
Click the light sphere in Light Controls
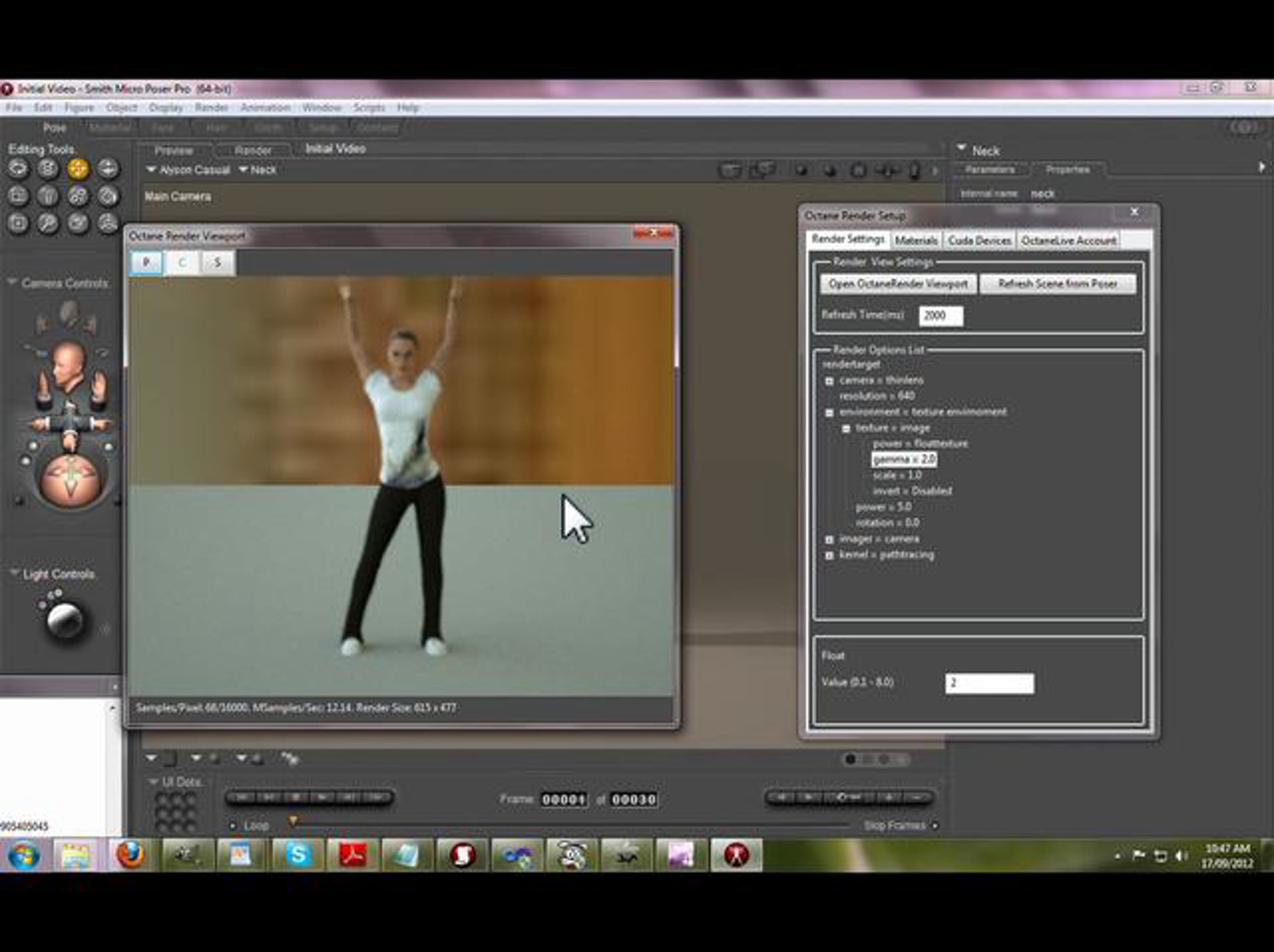(65, 620)
